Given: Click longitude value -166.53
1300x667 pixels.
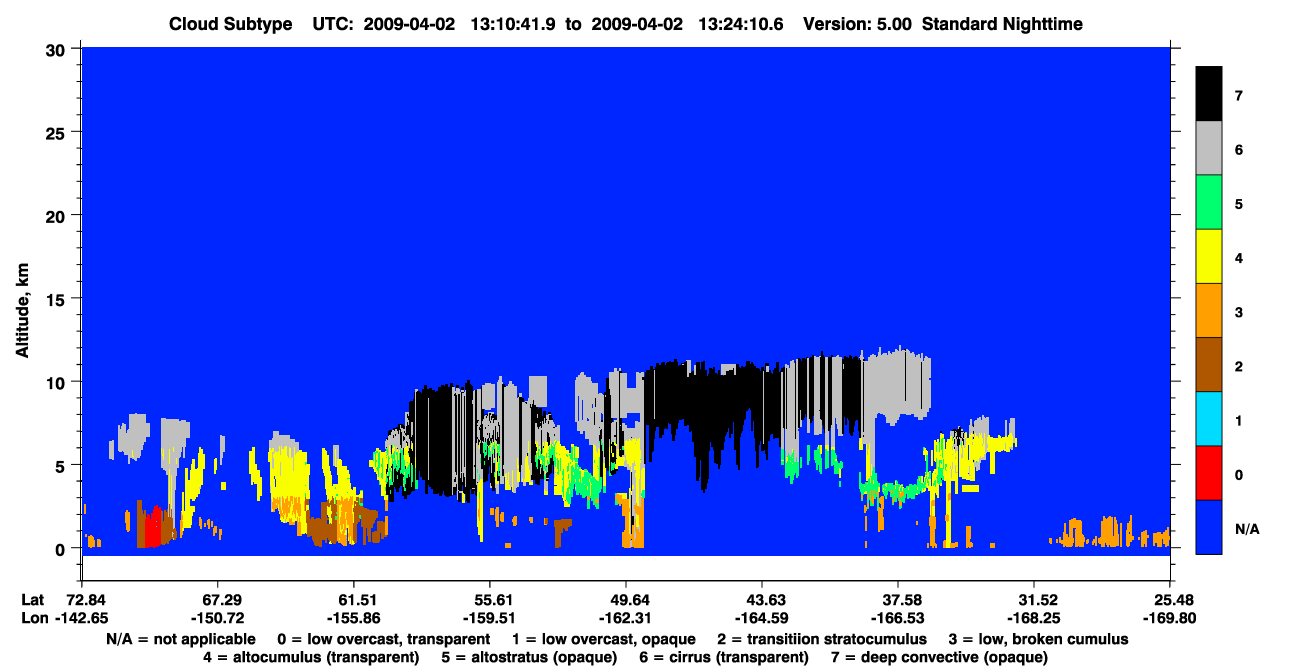Looking at the screenshot, I should 898,618.
